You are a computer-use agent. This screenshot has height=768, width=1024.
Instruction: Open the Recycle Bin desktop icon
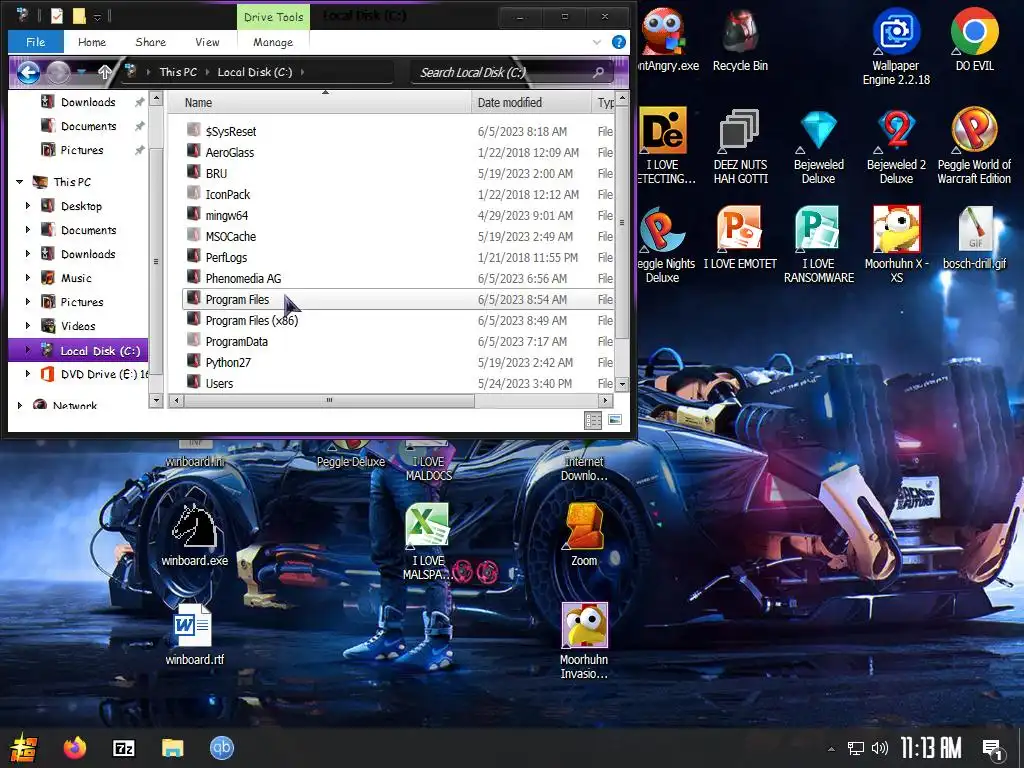pyautogui.click(x=740, y=39)
